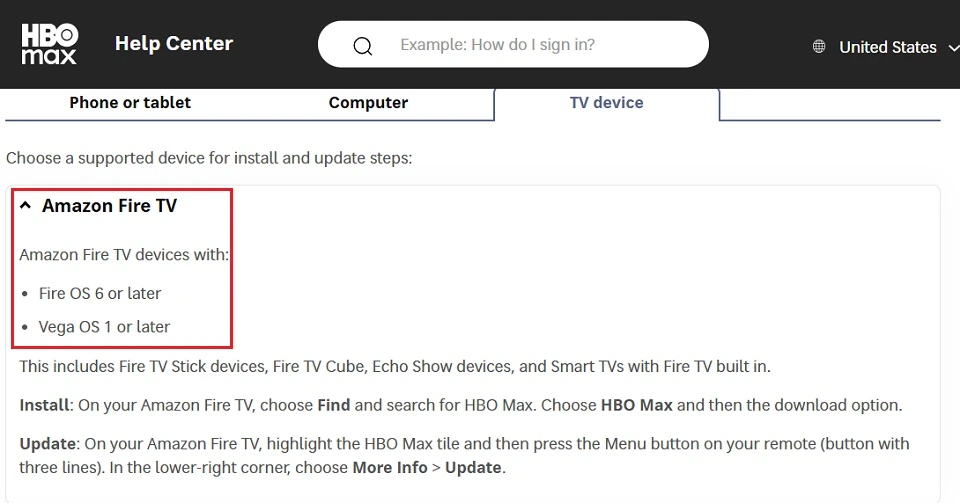Click 'Amazon Fire TV devices with:' text
The width and height of the screenshot is (960, 503).
click(124, 255)
